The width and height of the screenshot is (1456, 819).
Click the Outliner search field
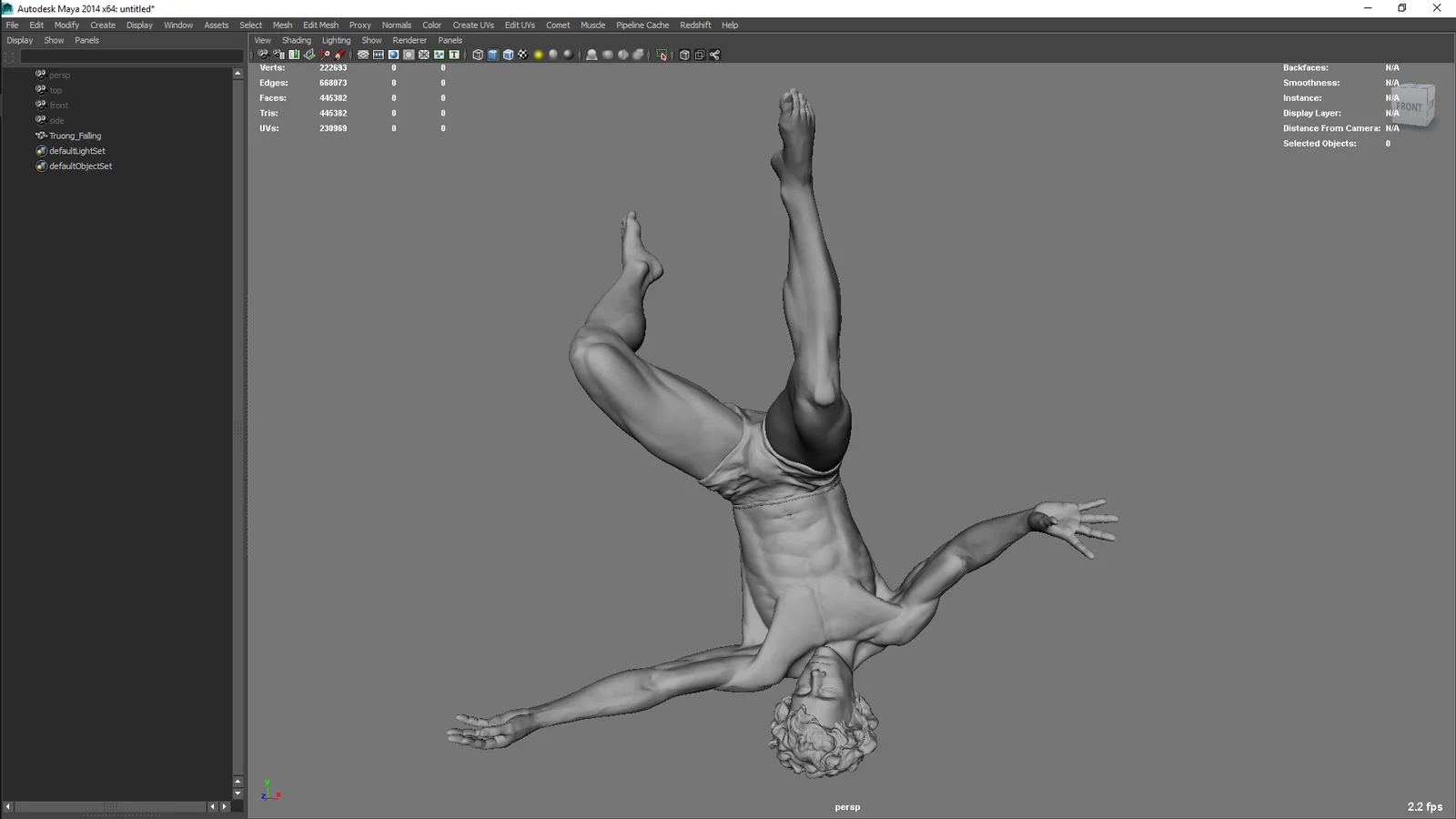[x=127, y=56]
